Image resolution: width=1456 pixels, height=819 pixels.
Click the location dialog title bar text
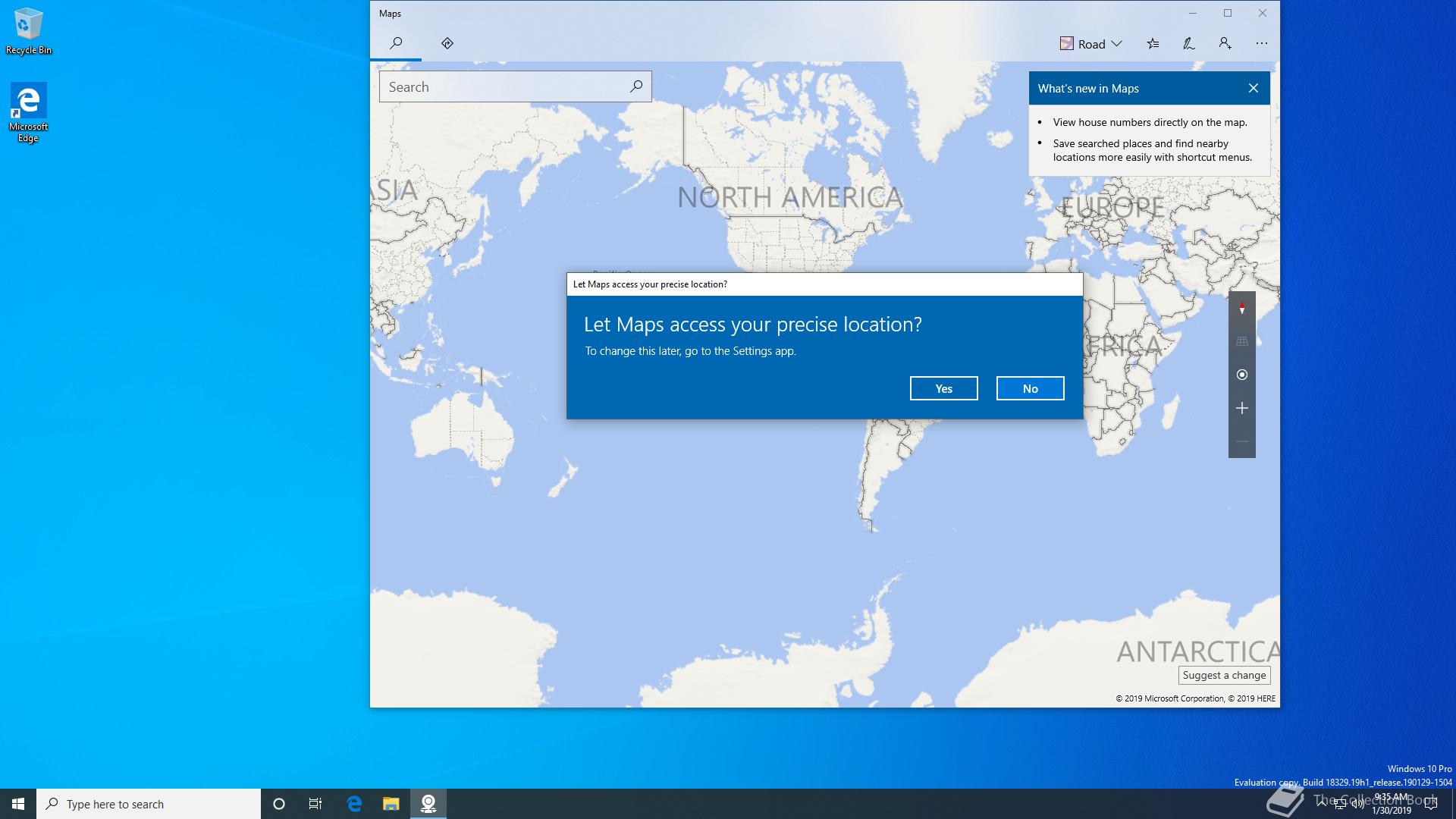click(x=650, y=284)
